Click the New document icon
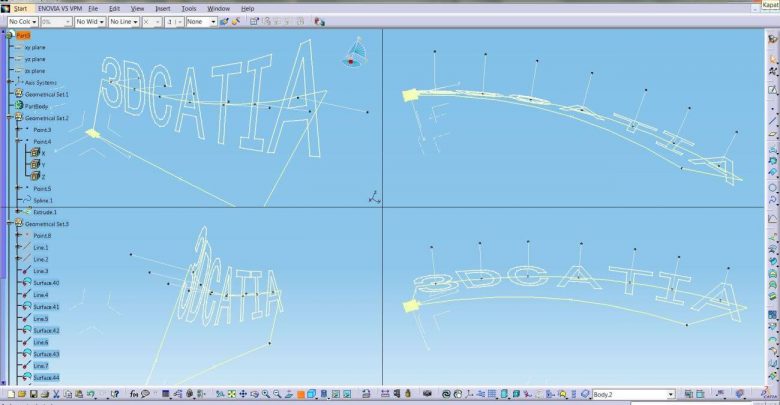 tap(11, 394)
